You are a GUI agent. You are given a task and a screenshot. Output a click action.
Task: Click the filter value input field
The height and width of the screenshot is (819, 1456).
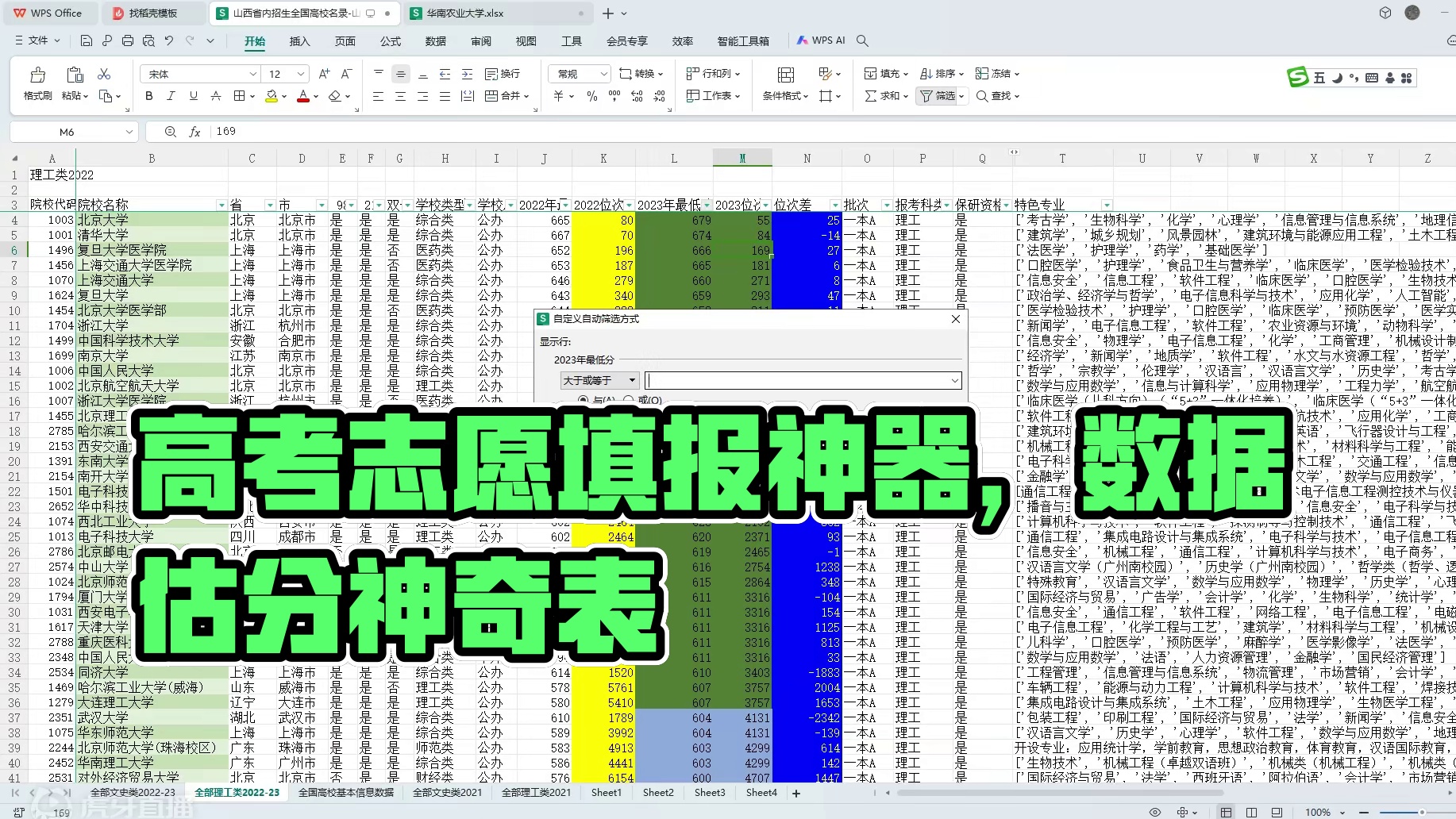(x=802, y=380)
